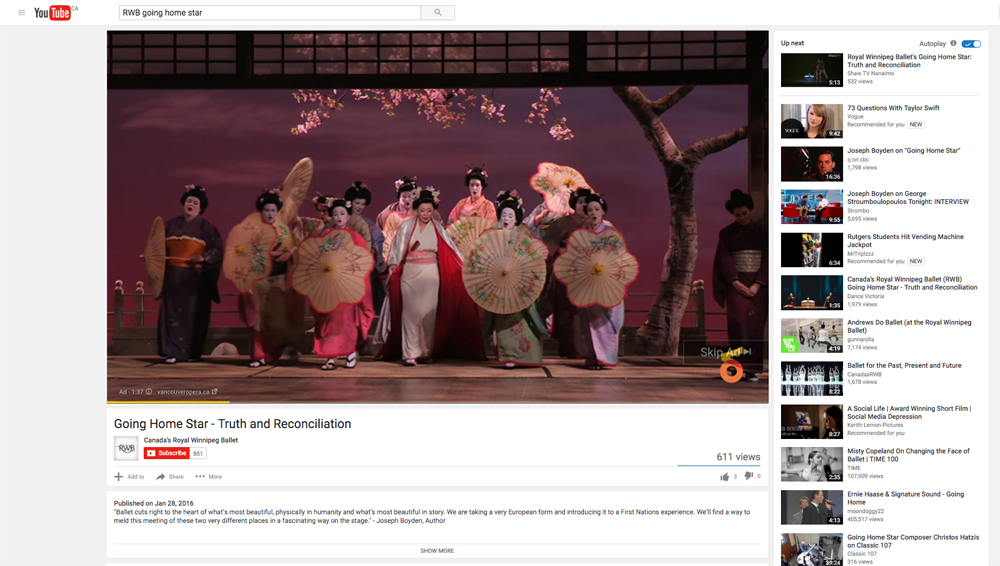Toggle the Autoplay switch off
1000x566 pixels.
coord(971,43)
